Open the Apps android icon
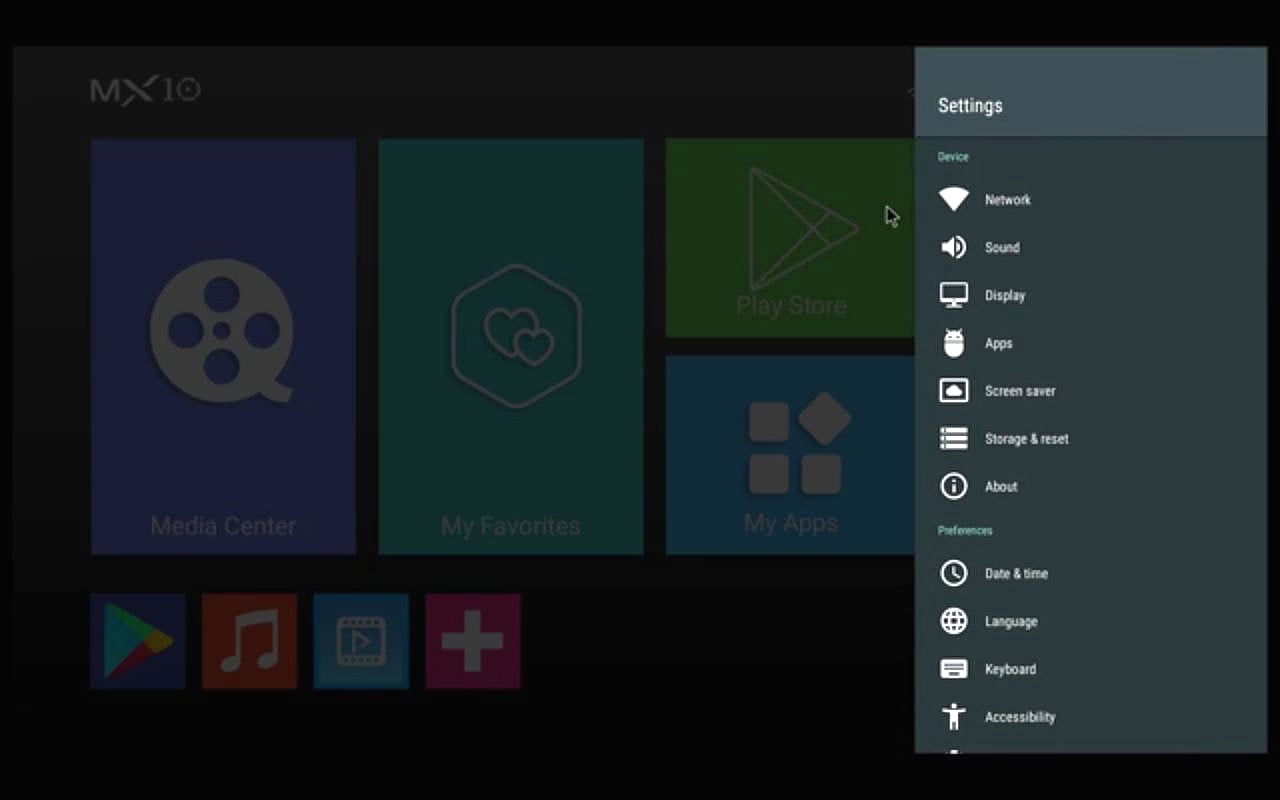This screenshot has width=1280, height=800. point(954,343)
